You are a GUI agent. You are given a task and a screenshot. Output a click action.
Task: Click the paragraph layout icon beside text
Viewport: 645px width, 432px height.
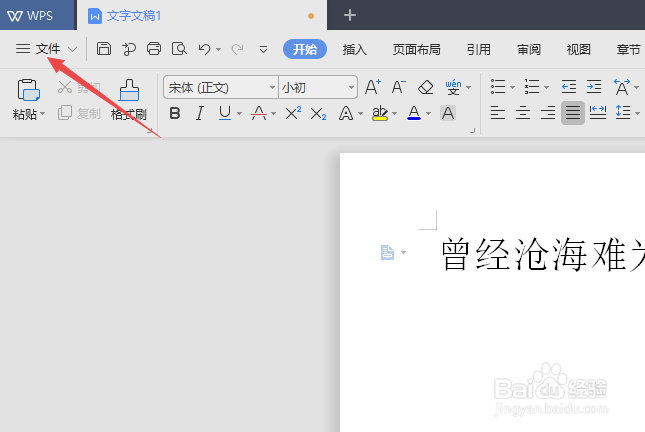pos(387,252)
